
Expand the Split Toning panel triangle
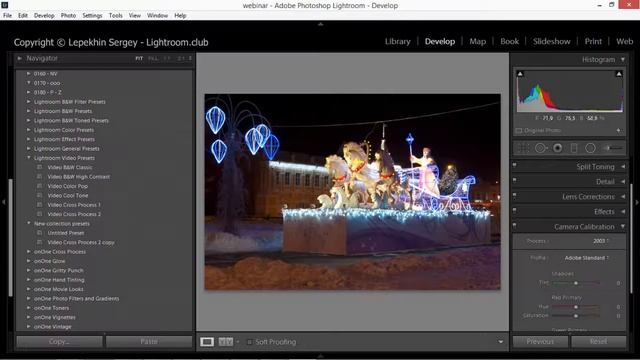point(623,167)
